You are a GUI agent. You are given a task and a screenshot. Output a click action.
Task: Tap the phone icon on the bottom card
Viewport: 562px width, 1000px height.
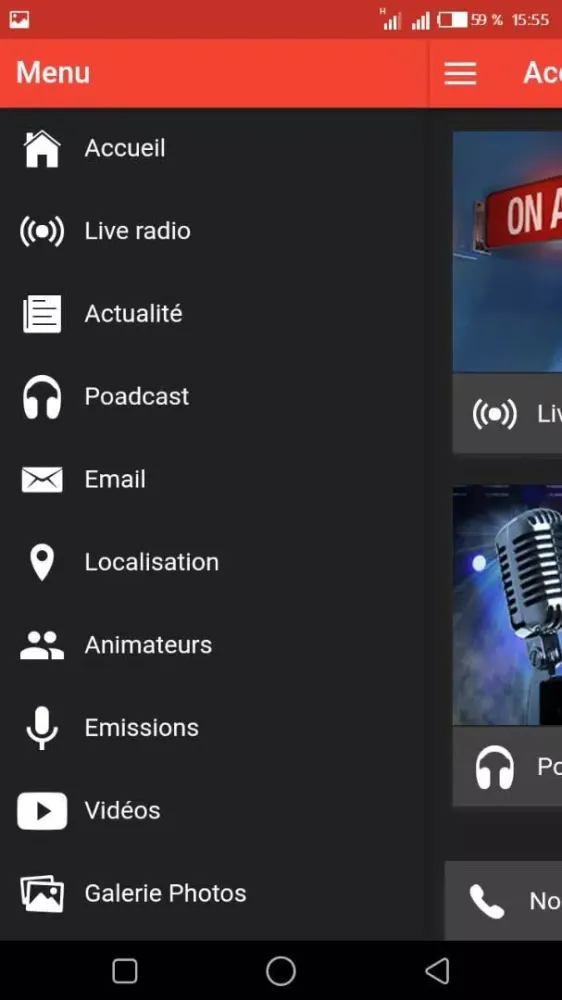pos(487,901)
